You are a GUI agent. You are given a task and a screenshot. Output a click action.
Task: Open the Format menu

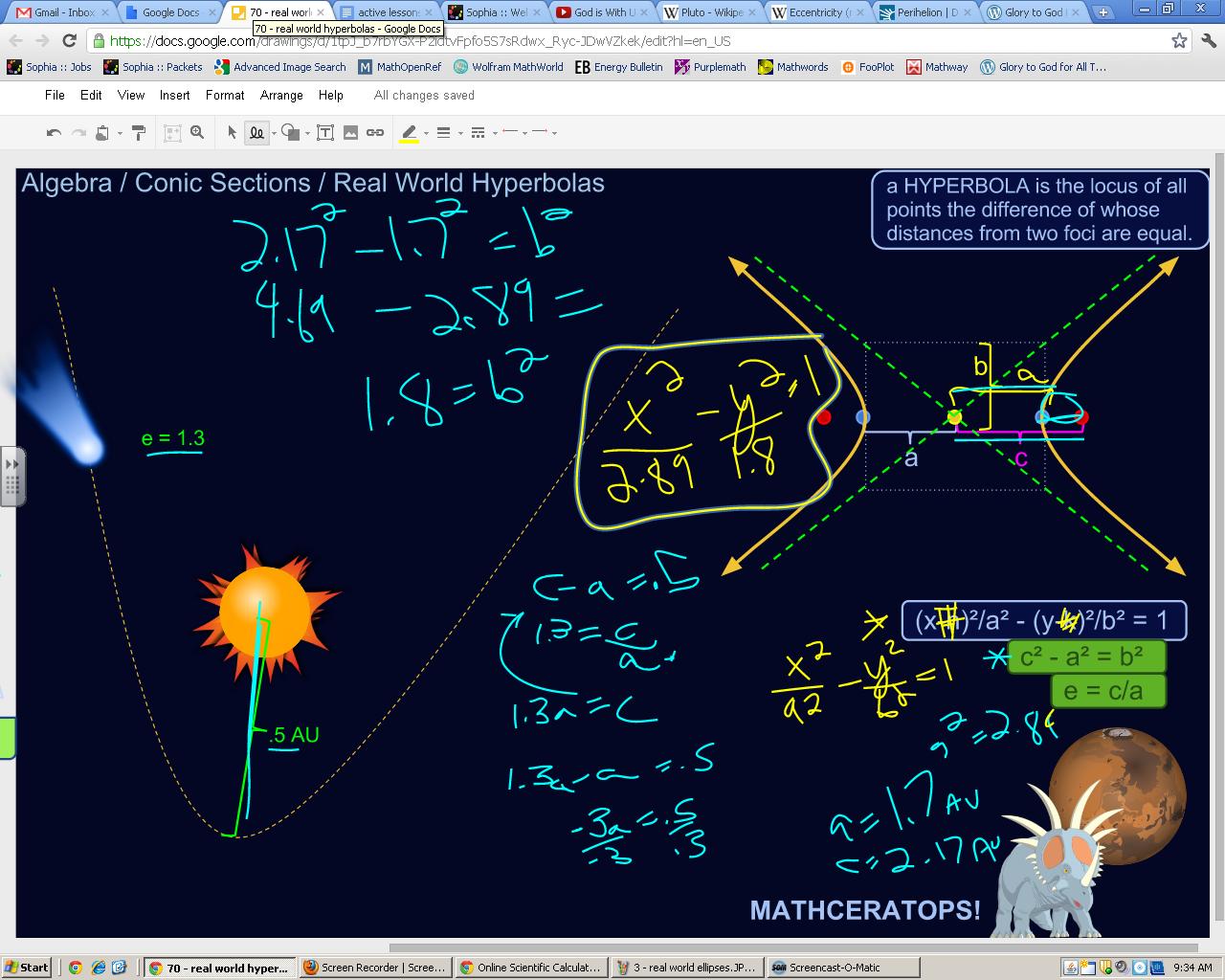(x=225, y=95)
